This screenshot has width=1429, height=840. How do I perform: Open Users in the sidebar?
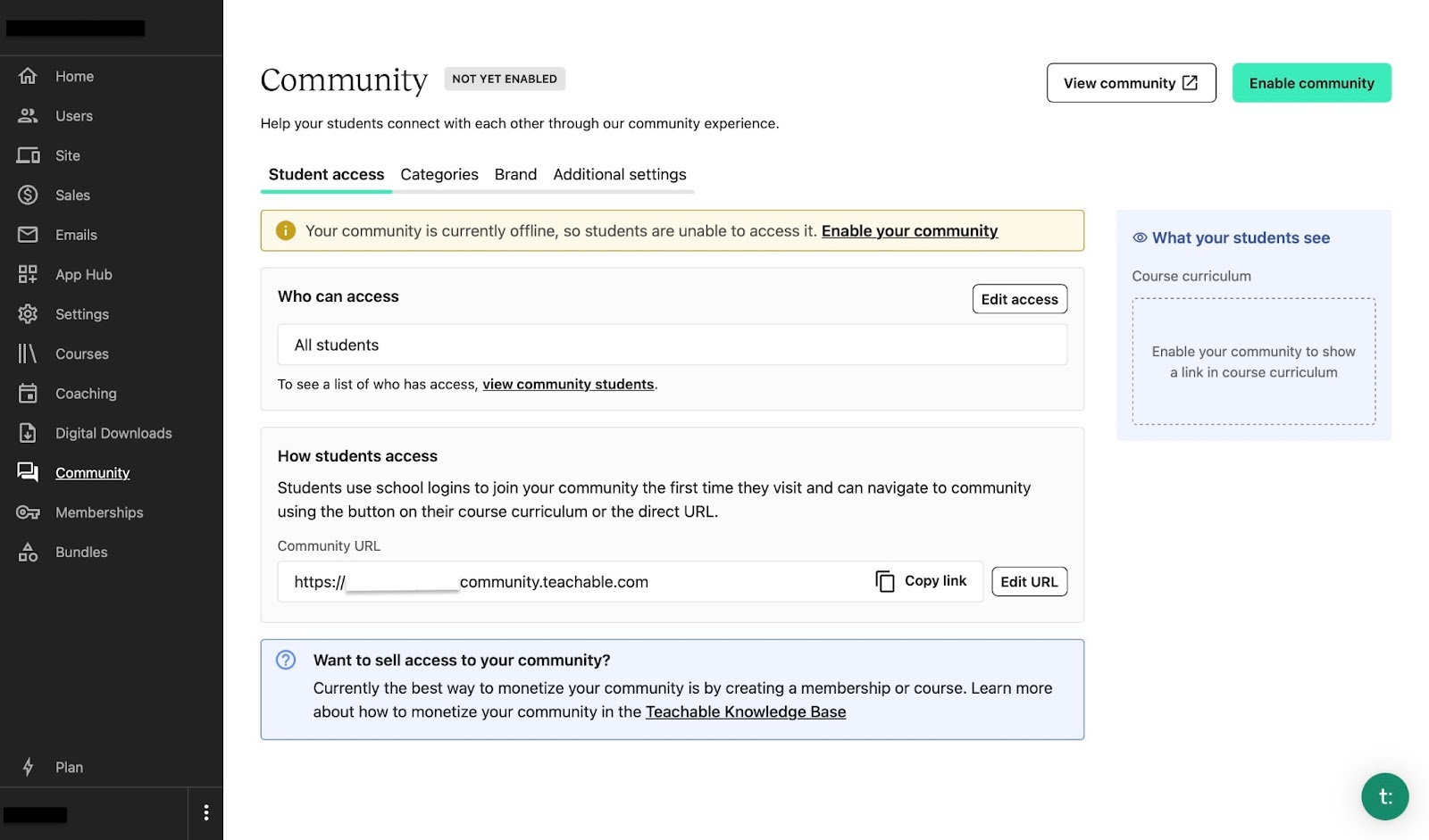pos(74,116)
